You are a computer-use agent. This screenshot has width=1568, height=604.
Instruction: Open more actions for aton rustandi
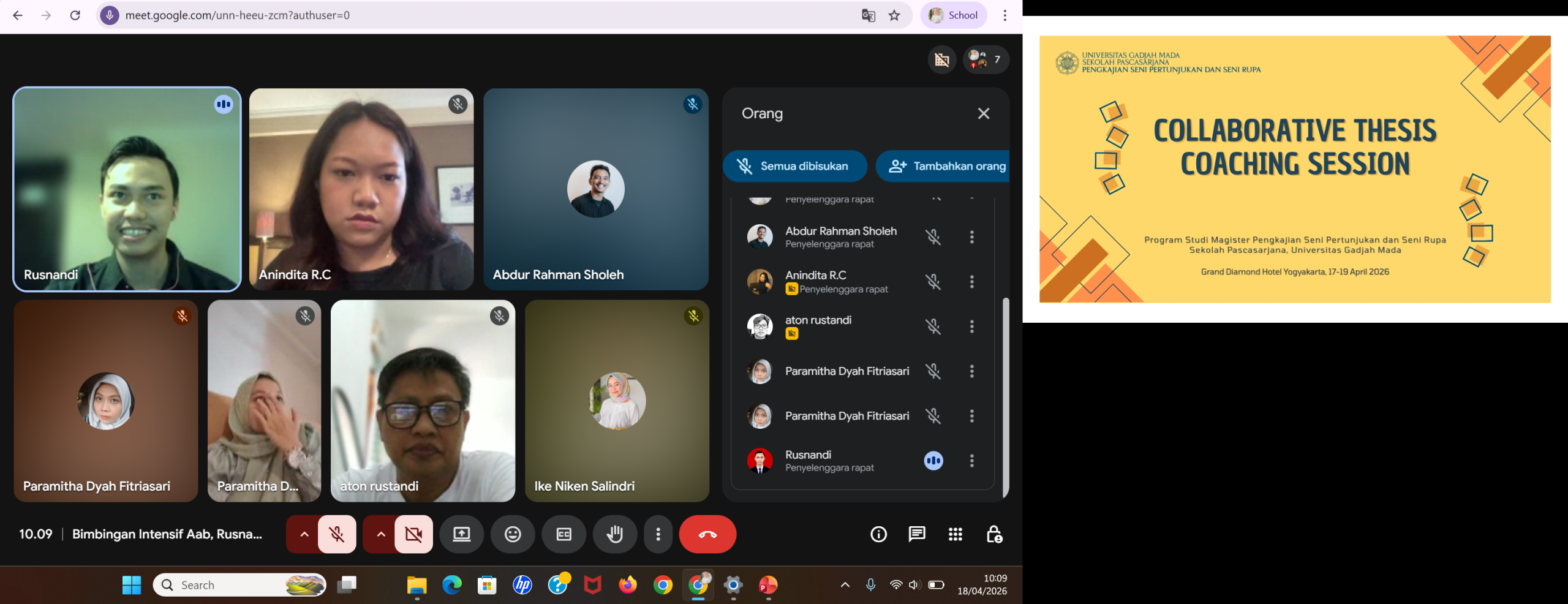click(x=971, y=327)
